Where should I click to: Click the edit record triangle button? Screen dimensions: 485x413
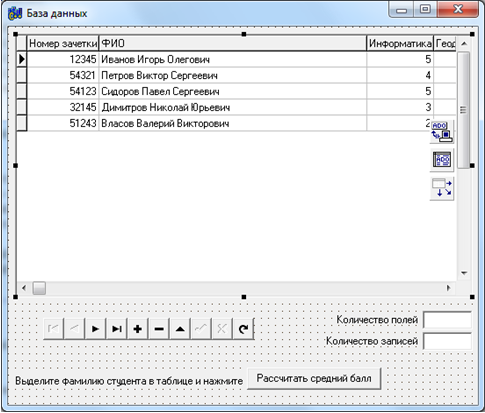point(180,329)
